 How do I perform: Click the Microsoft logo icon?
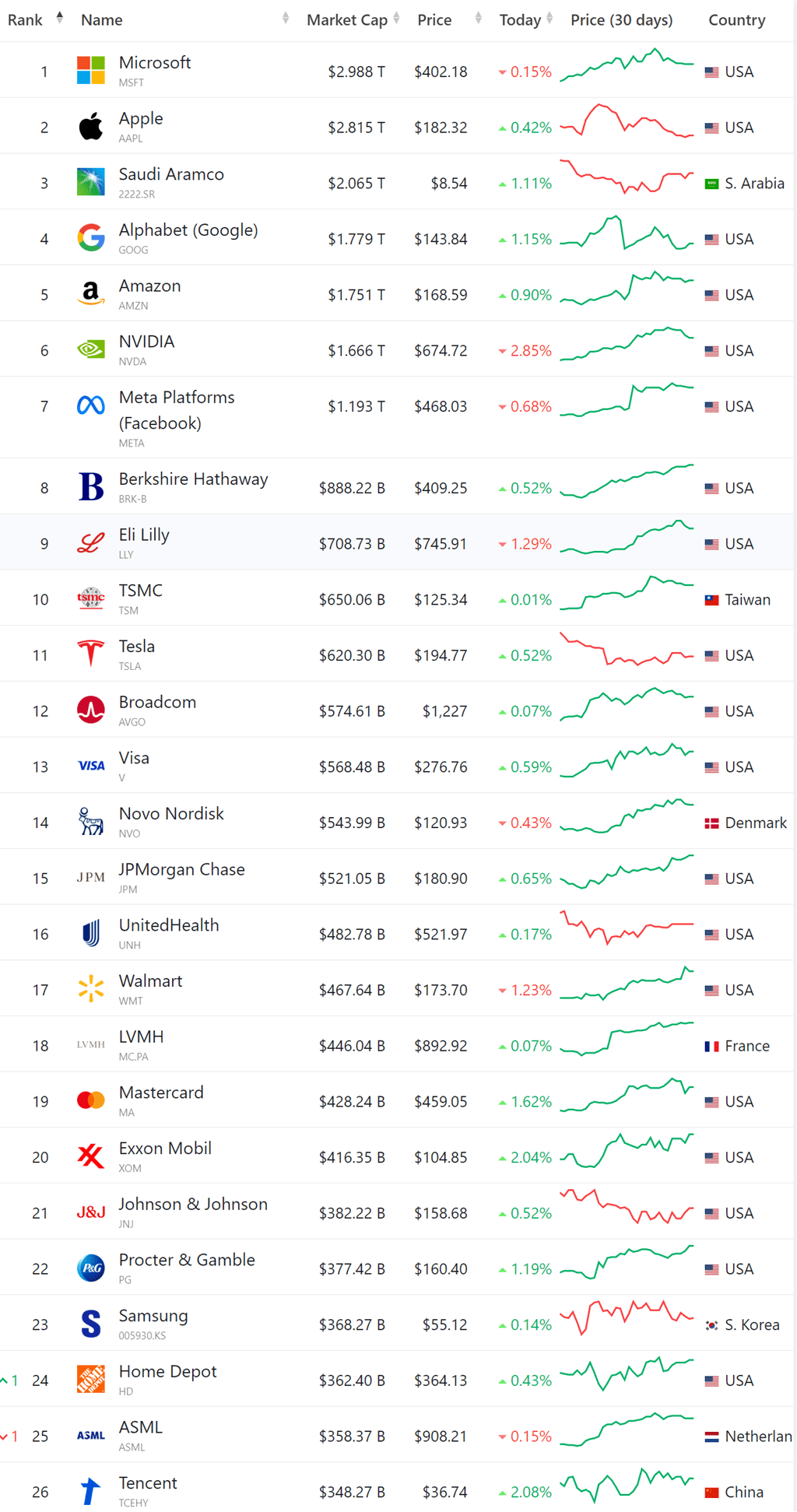pyautogui.click(x=91, y=70)
